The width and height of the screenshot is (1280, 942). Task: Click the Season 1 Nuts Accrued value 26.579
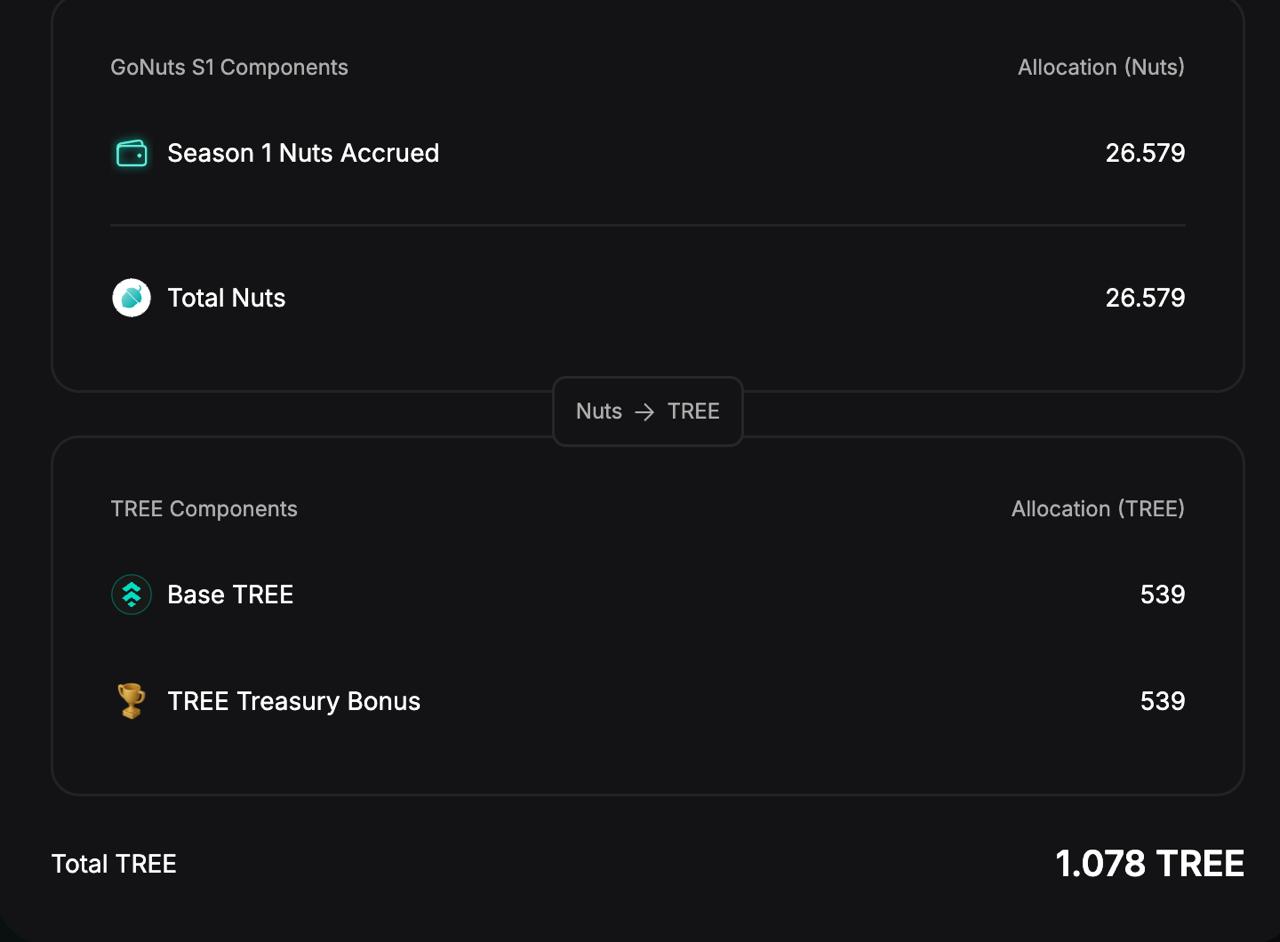click(x=1145, y=153)
